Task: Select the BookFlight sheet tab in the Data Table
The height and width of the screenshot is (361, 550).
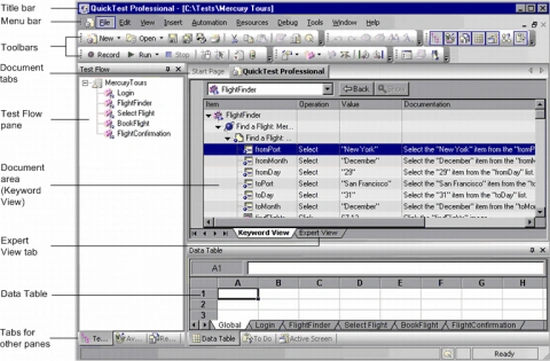Action: click(x=420, y=325)
